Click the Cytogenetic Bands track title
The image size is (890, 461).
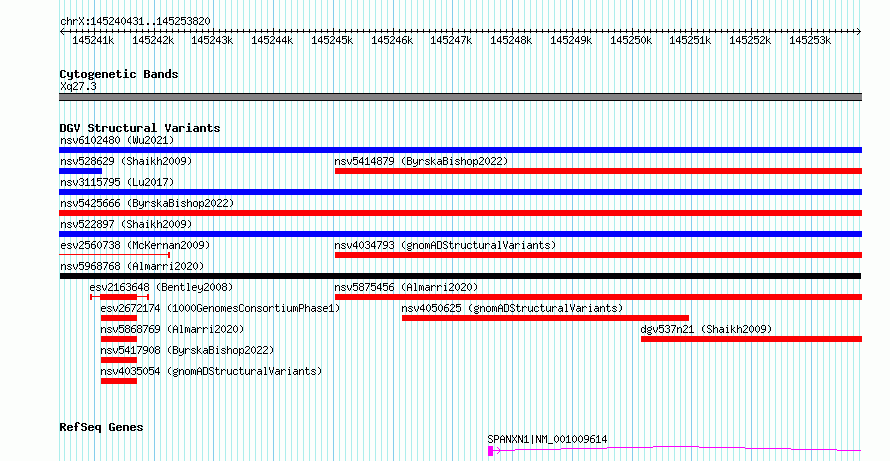[119, 74]
